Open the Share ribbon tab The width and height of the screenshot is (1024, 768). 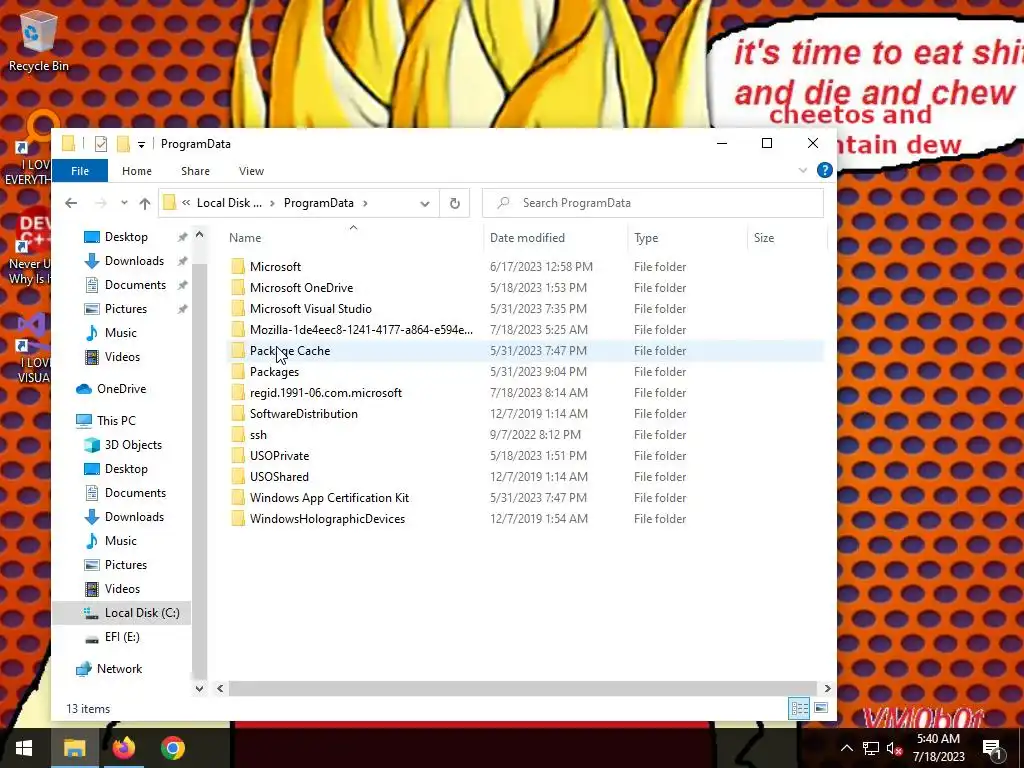(x=195, y=171)
